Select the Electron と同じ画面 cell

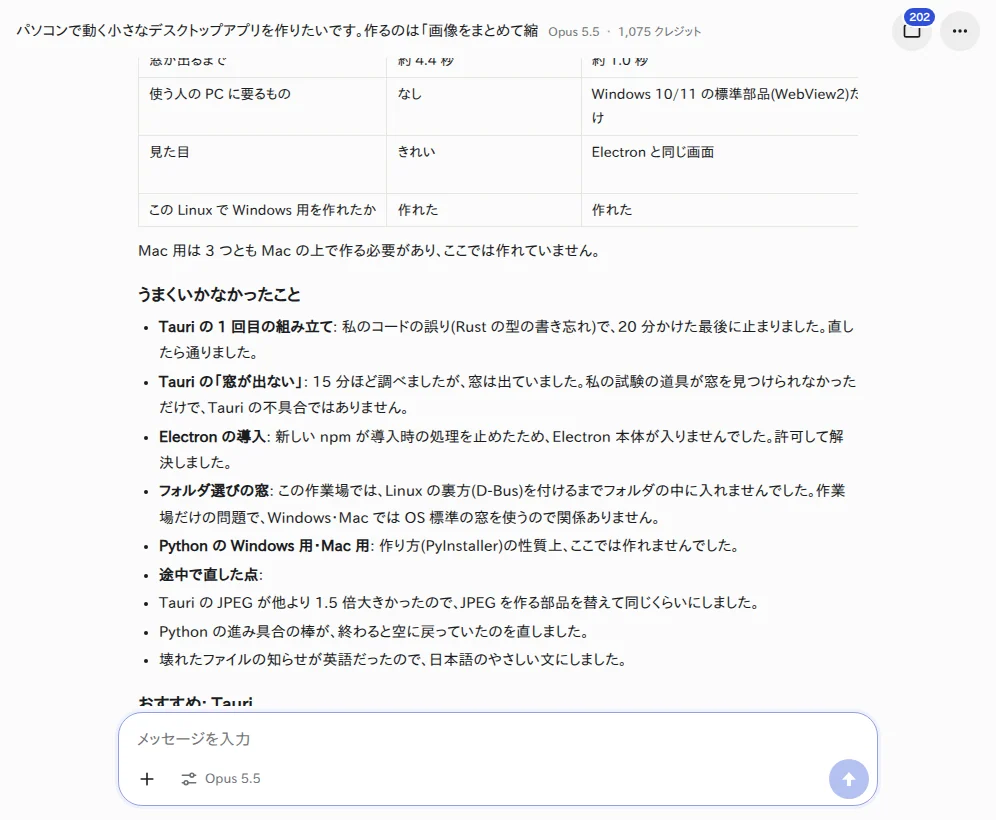[720, 165]
